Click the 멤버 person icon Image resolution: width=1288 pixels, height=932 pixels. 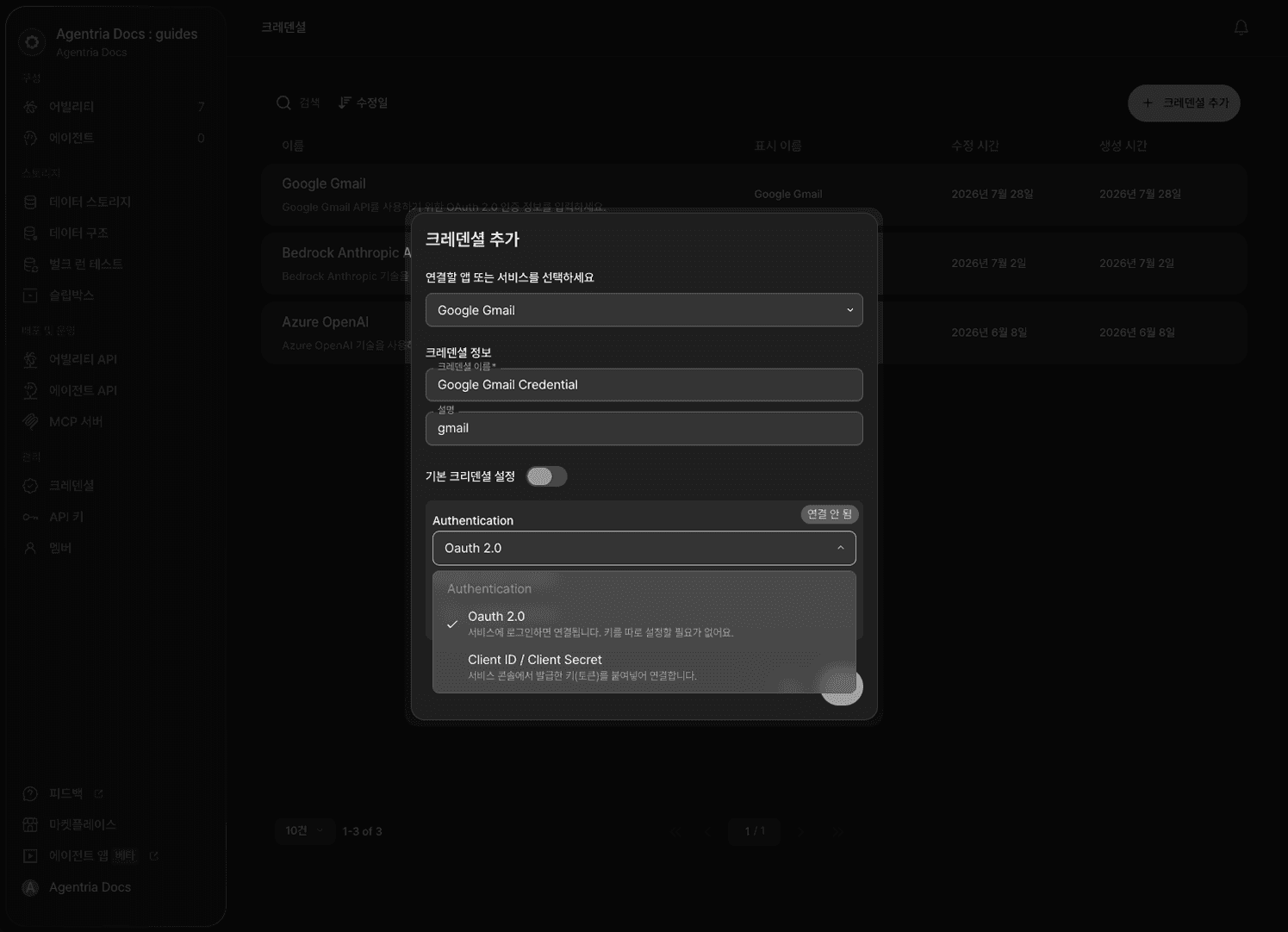(x=31, y=548)
